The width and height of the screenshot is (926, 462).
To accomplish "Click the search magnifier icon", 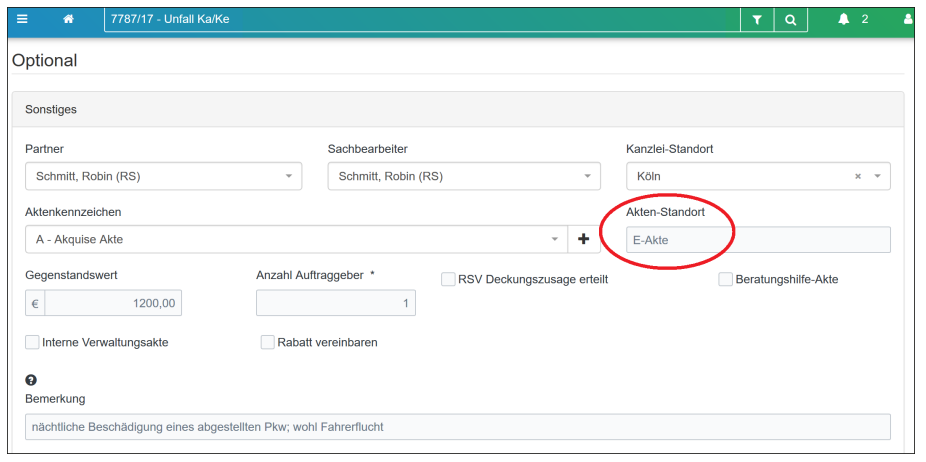I will [x=790, y=19].
